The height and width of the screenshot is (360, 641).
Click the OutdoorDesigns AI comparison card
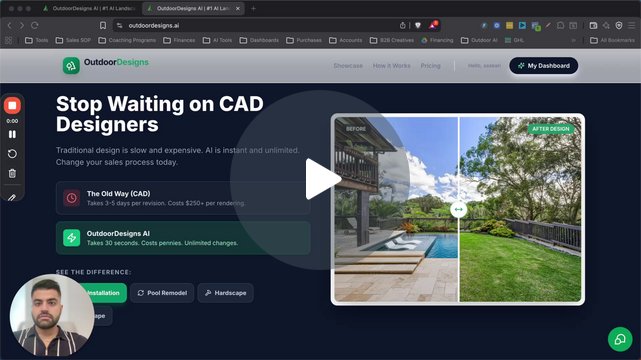(183, 238)
